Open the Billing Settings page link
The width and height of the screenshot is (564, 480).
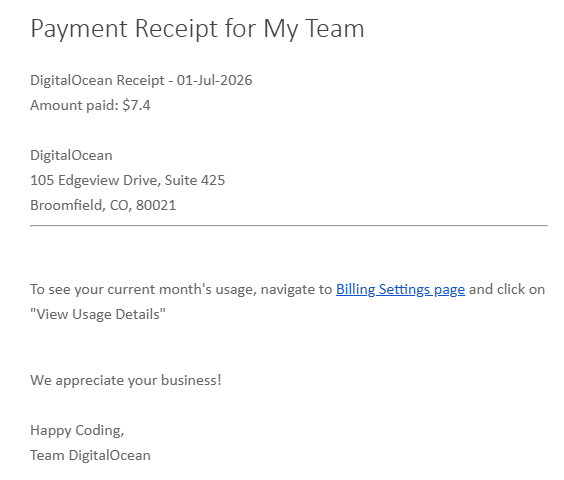[400, 290]
